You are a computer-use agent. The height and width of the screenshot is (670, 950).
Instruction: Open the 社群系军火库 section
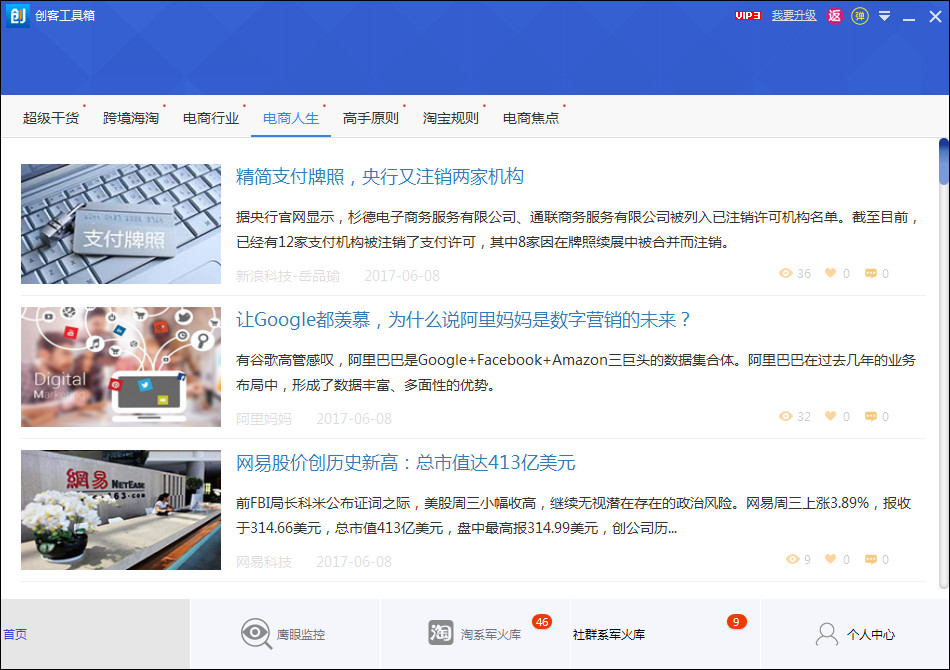(x=609, y=634)
